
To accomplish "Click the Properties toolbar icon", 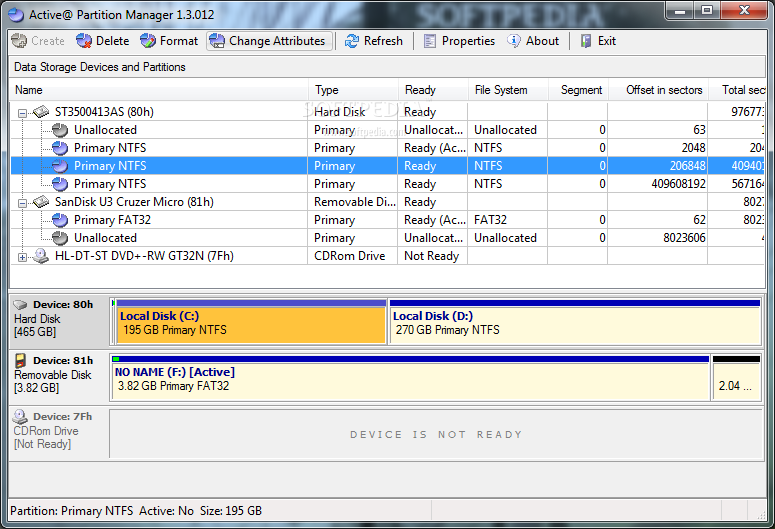I will pos(430,41).
